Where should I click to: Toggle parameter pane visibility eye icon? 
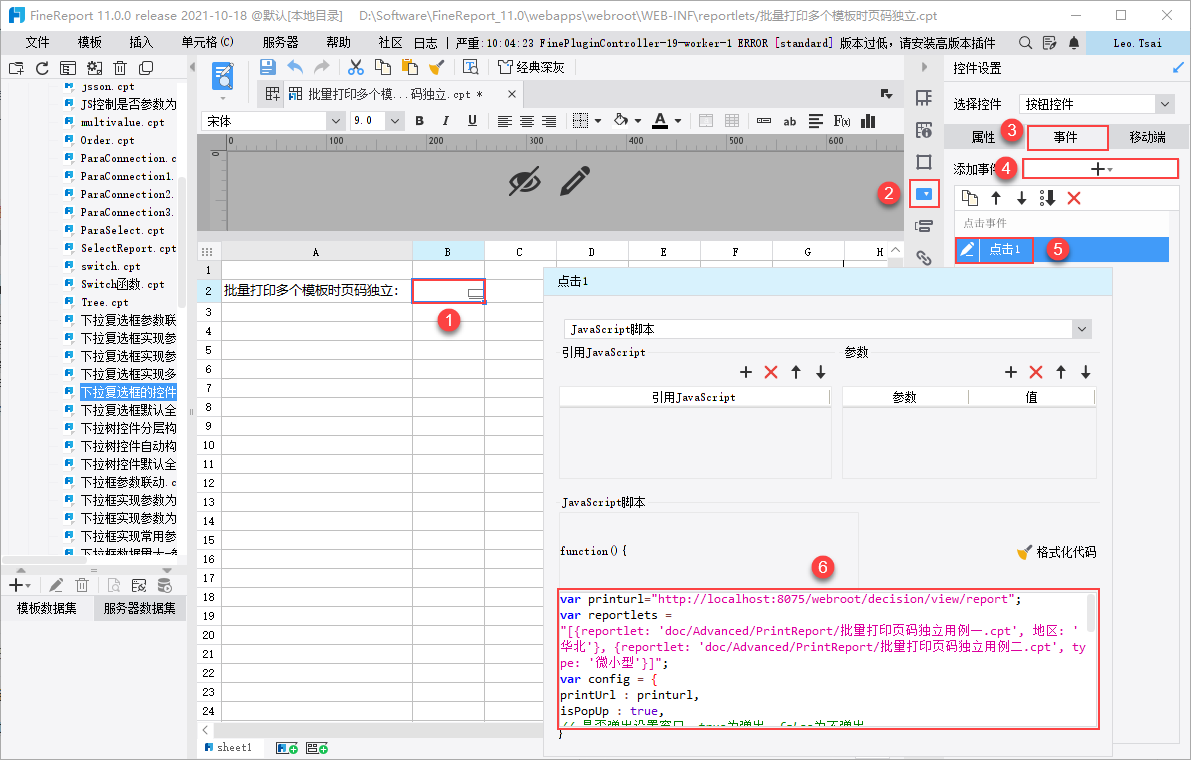tap(525, 181)
